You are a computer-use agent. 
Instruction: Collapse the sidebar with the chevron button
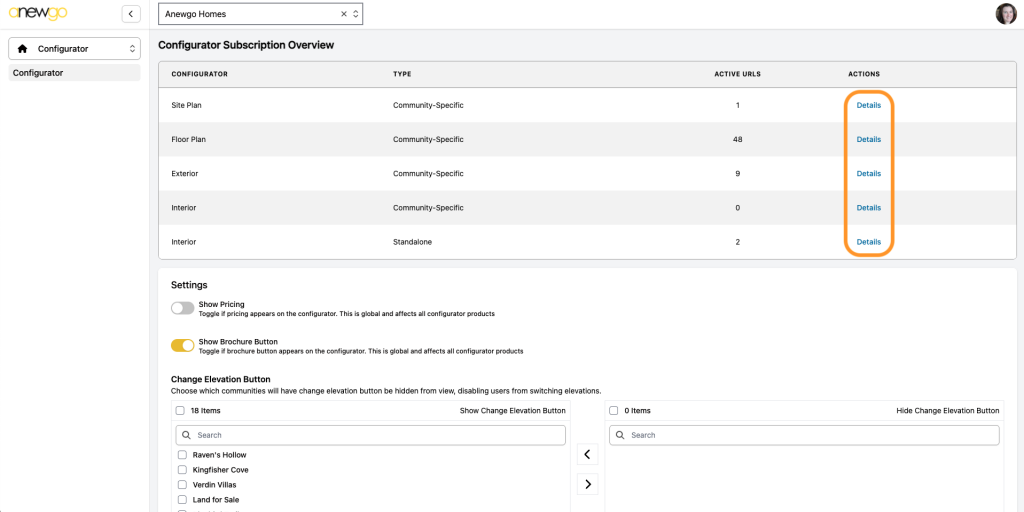(131, 14)
